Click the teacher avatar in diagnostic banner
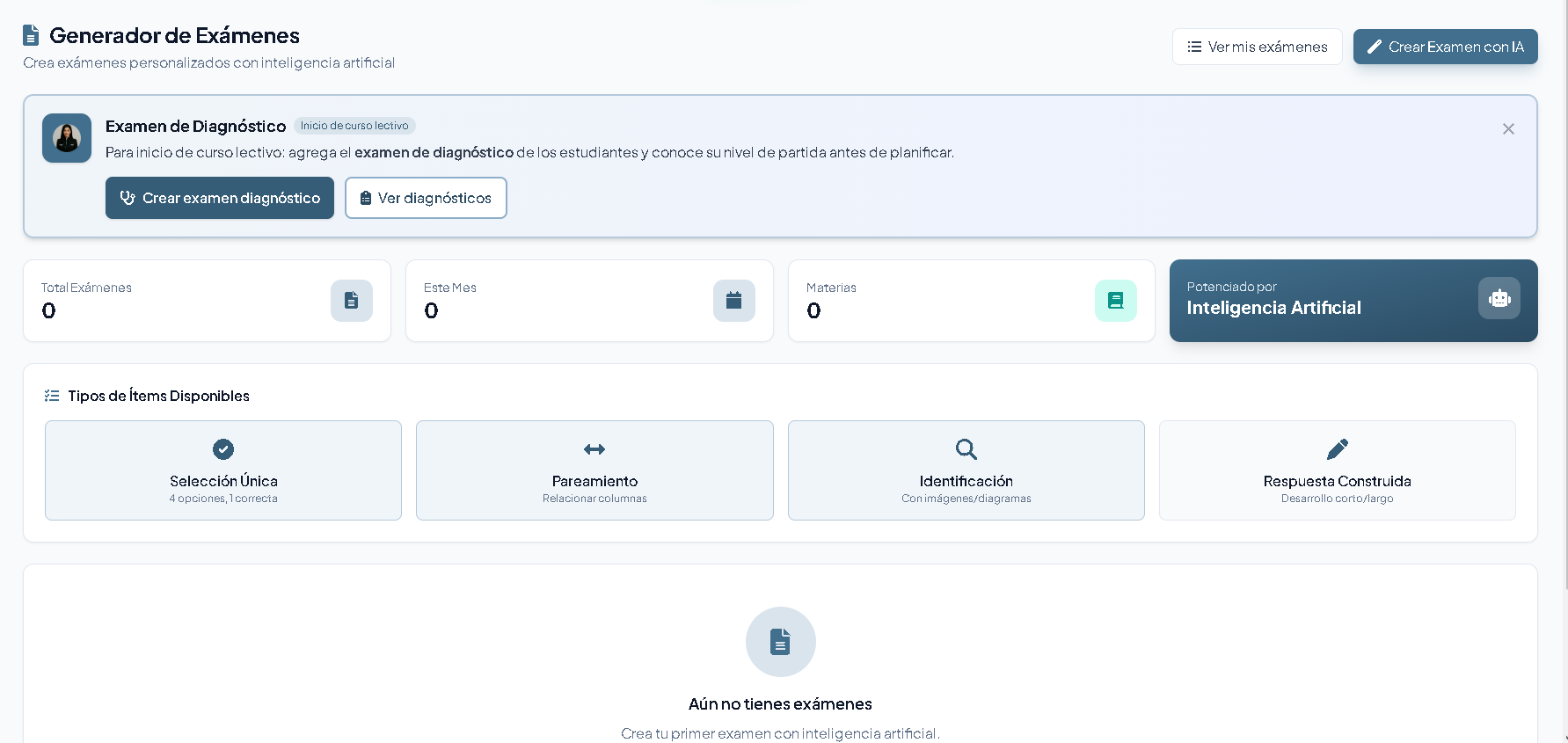Screen dimensions: 1568x743 tap(67, 138)
